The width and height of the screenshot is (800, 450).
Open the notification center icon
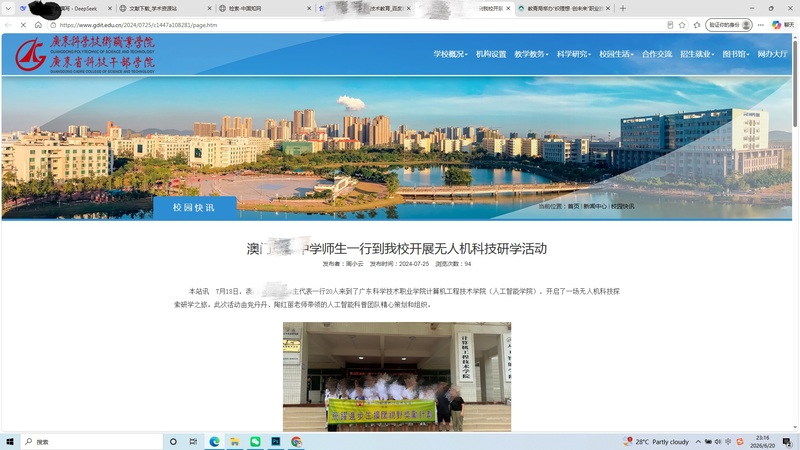click(x=788, y=441)
